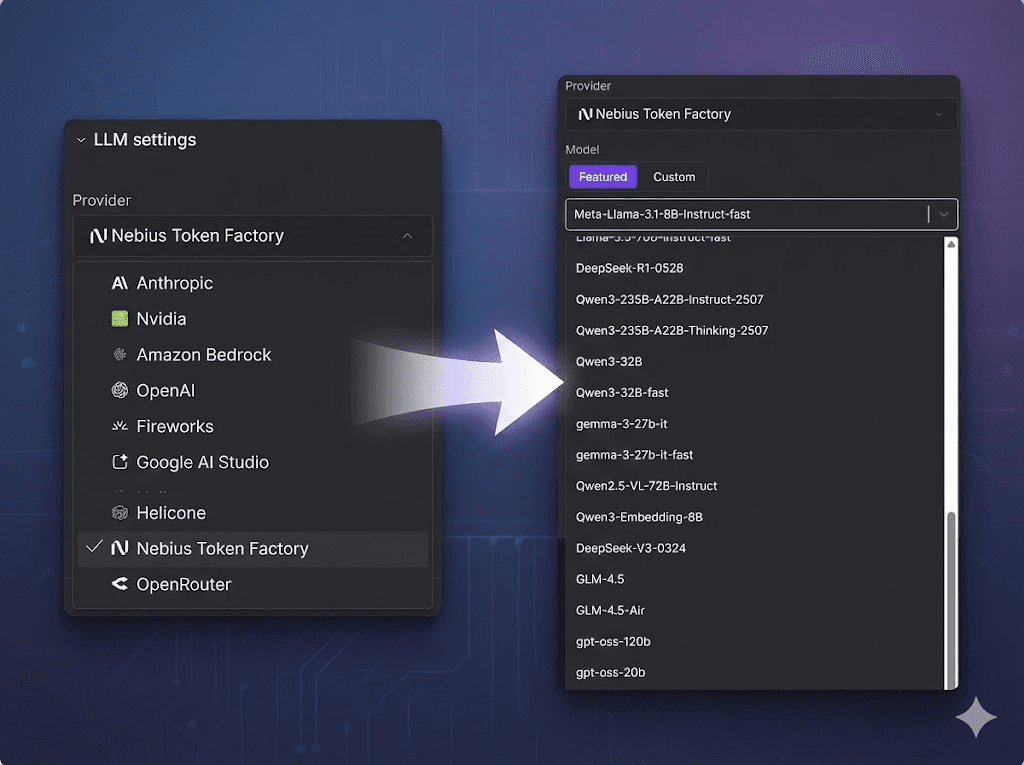The height and width of the screenshot is (765, 1024).
Task: Click the OpenAI logo icon
Action: tap(120, 391)
